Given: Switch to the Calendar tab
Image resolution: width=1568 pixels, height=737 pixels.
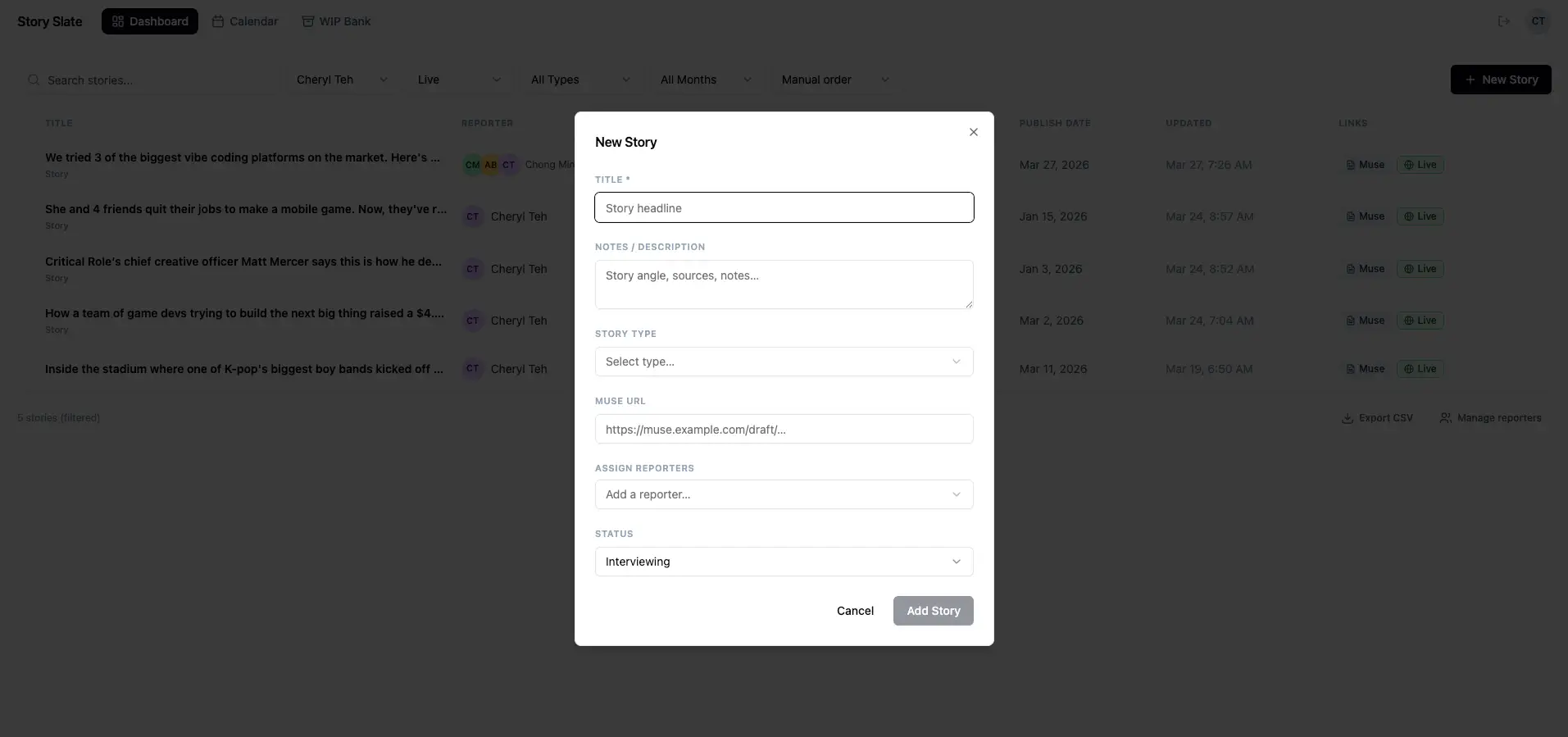Looking at the screenshot, I should 245,21.
